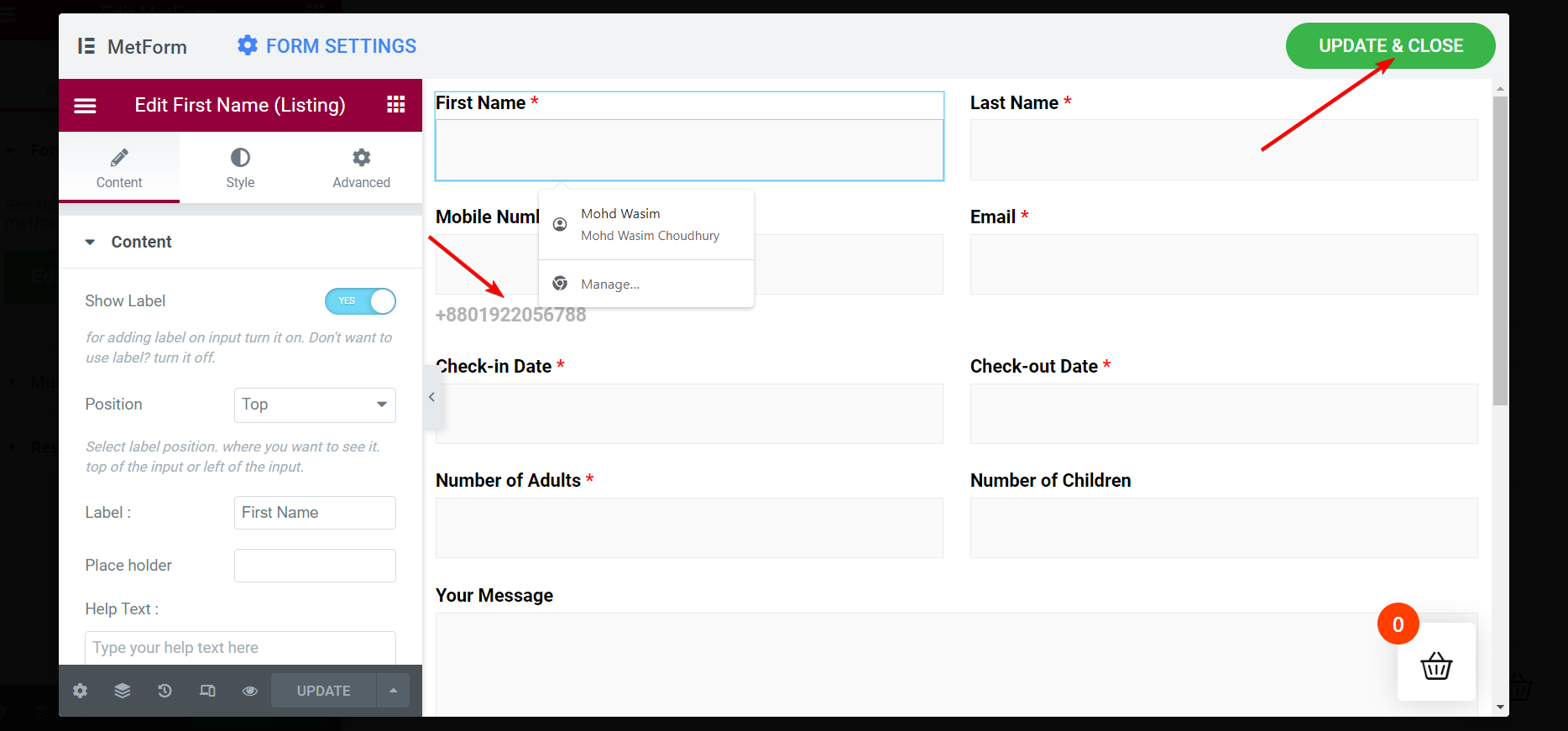Click the Last Name form input
This screenshot has width=1568, height=731.
point(1224,150)
